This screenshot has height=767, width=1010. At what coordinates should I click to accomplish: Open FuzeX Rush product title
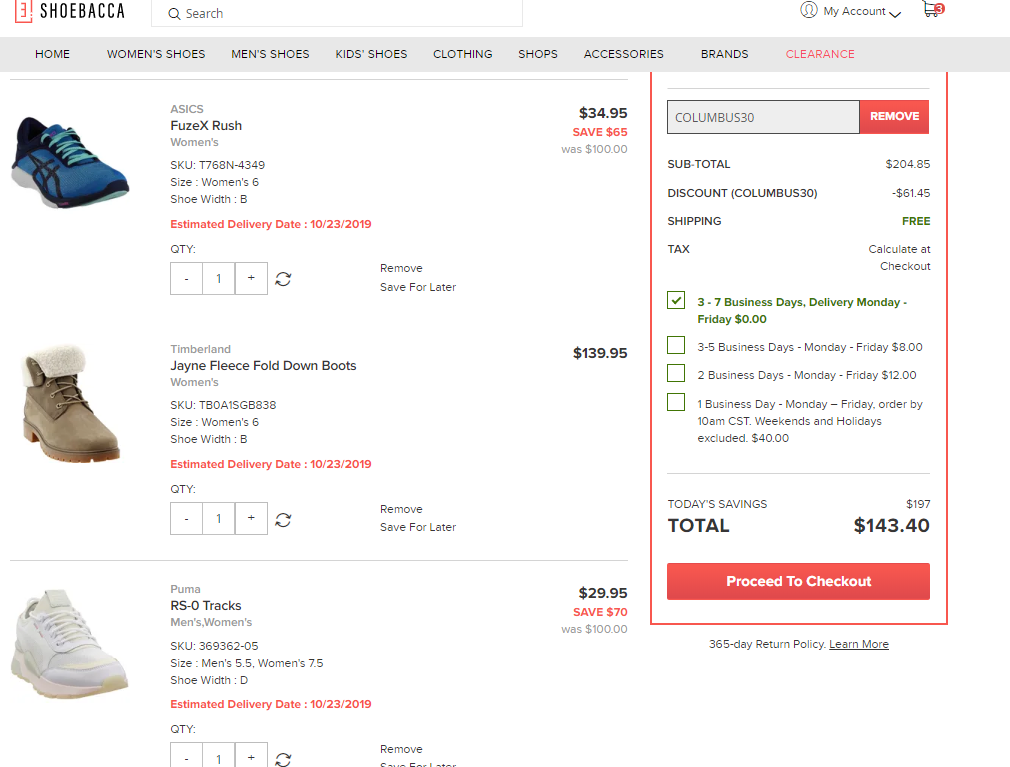click(x=206, y=126)
